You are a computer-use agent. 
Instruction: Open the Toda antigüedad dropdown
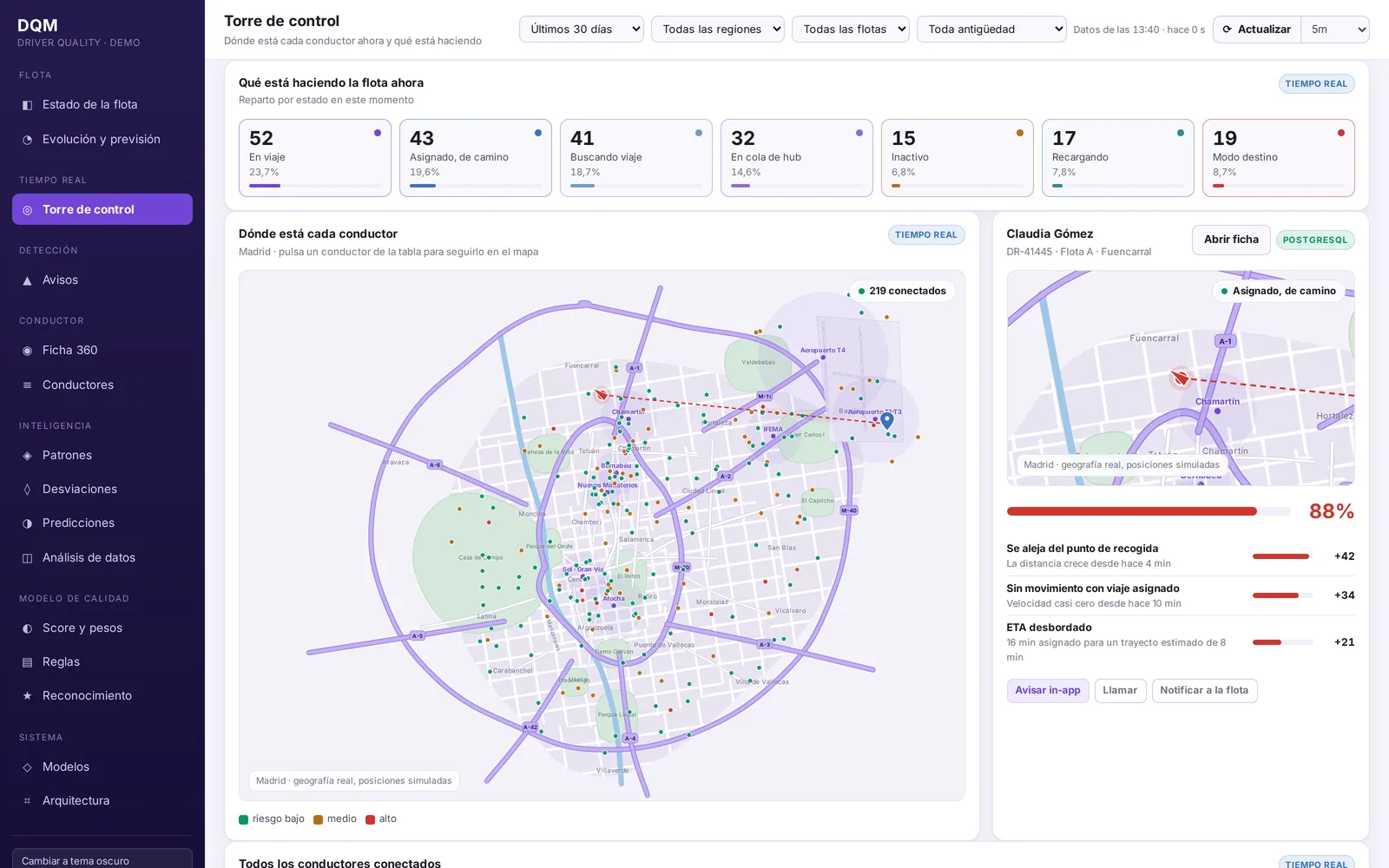pyautogui.click(x=991, y=30)
